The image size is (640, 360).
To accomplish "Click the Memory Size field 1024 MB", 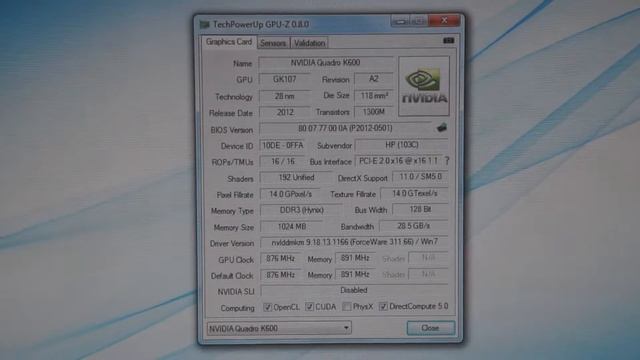I will [291, 227].
